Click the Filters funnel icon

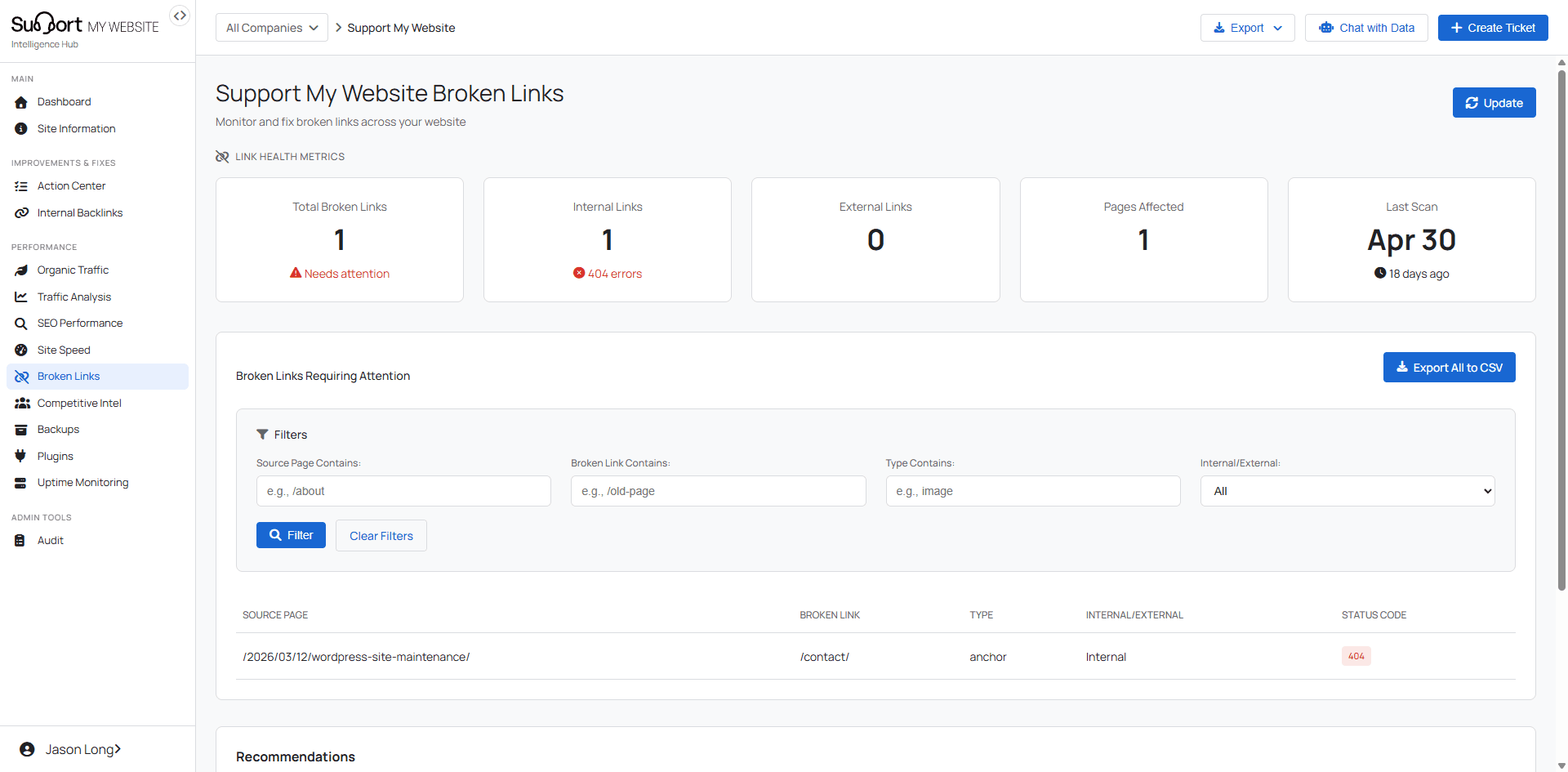click(262, 435)
